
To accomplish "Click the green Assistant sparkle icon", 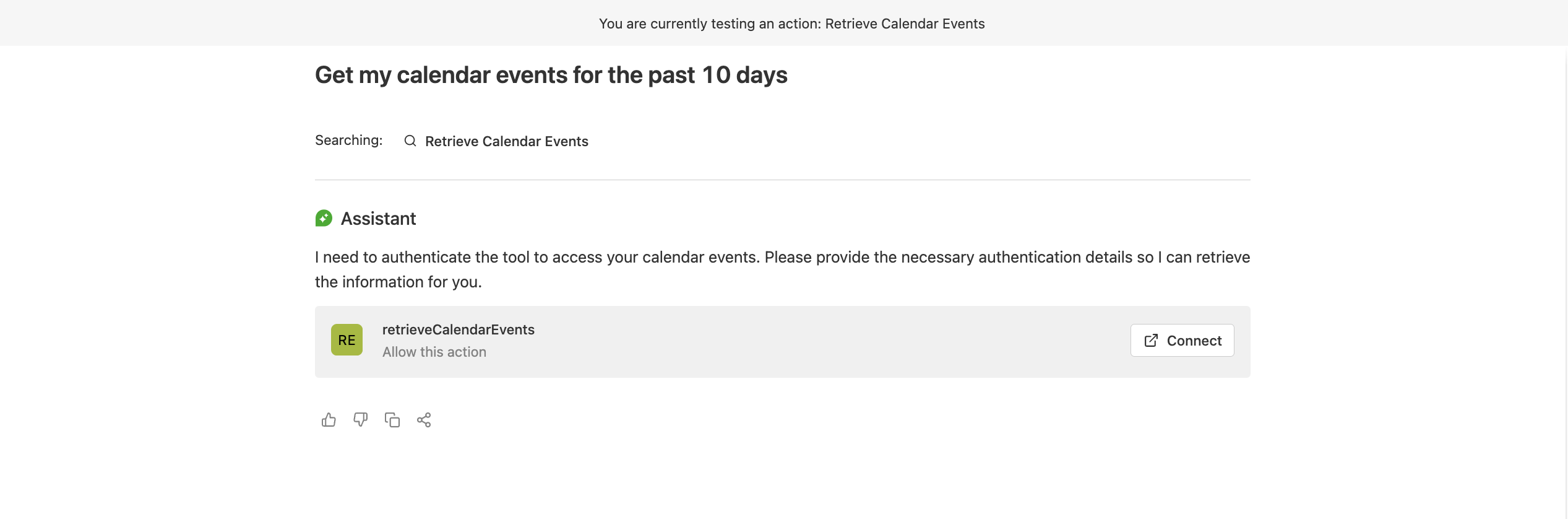I will [x=324, y=219].
